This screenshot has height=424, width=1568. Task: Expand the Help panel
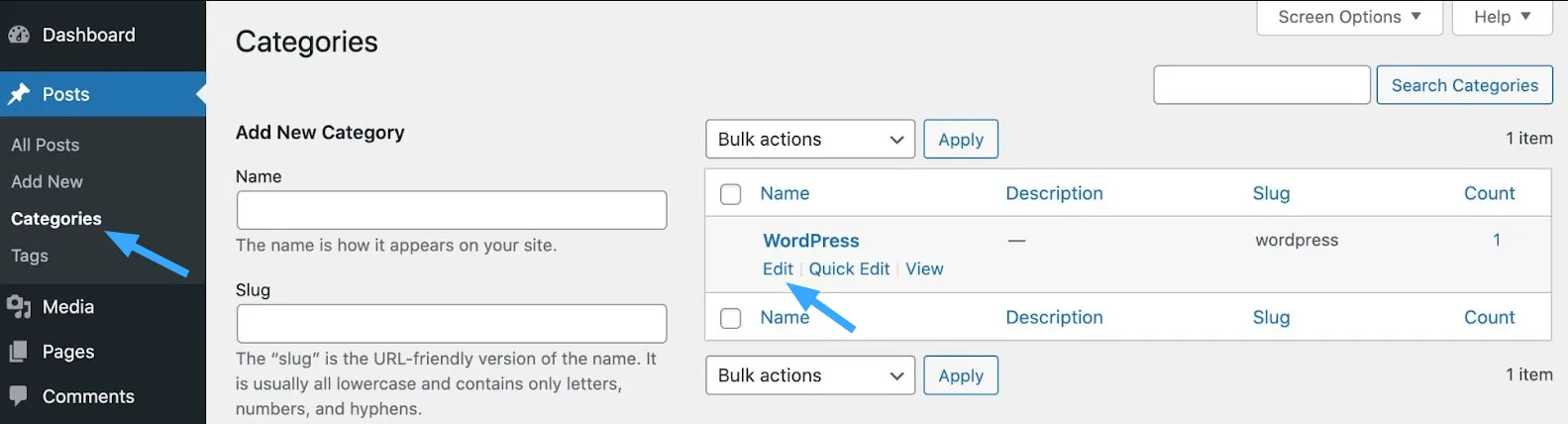1501,17
